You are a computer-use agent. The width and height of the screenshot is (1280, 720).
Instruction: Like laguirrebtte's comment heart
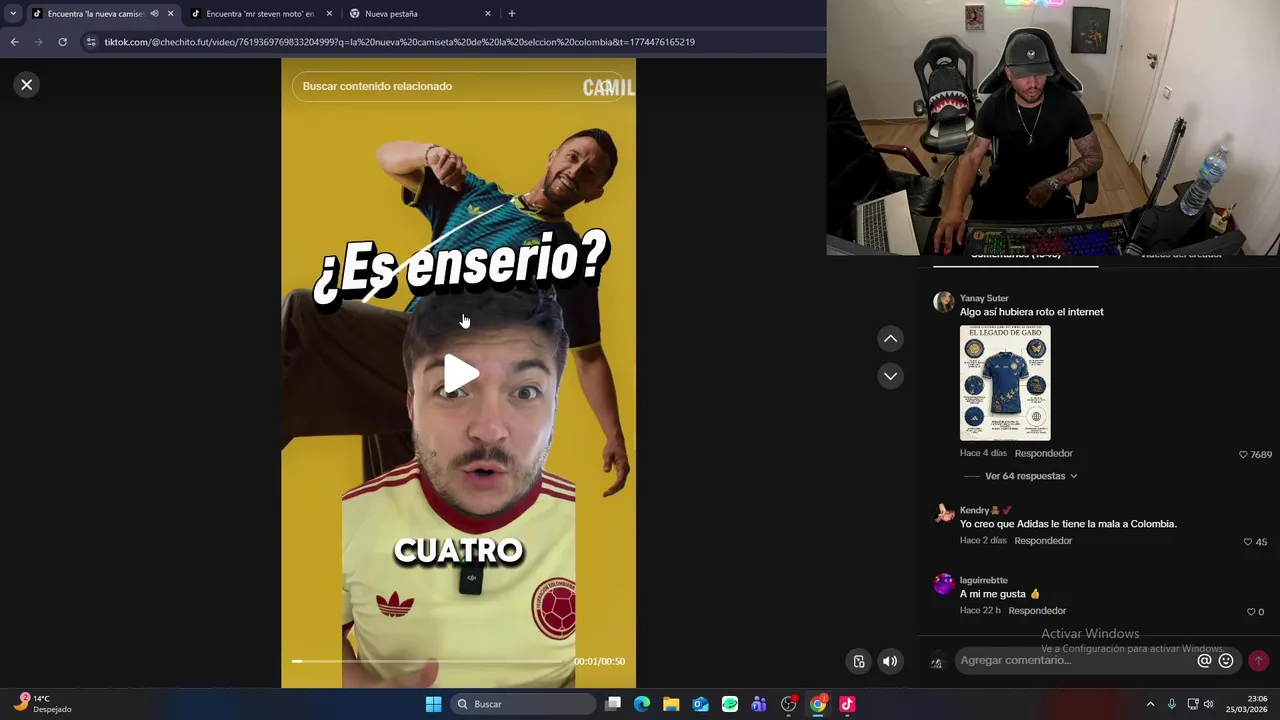(x=1251, y=612)
